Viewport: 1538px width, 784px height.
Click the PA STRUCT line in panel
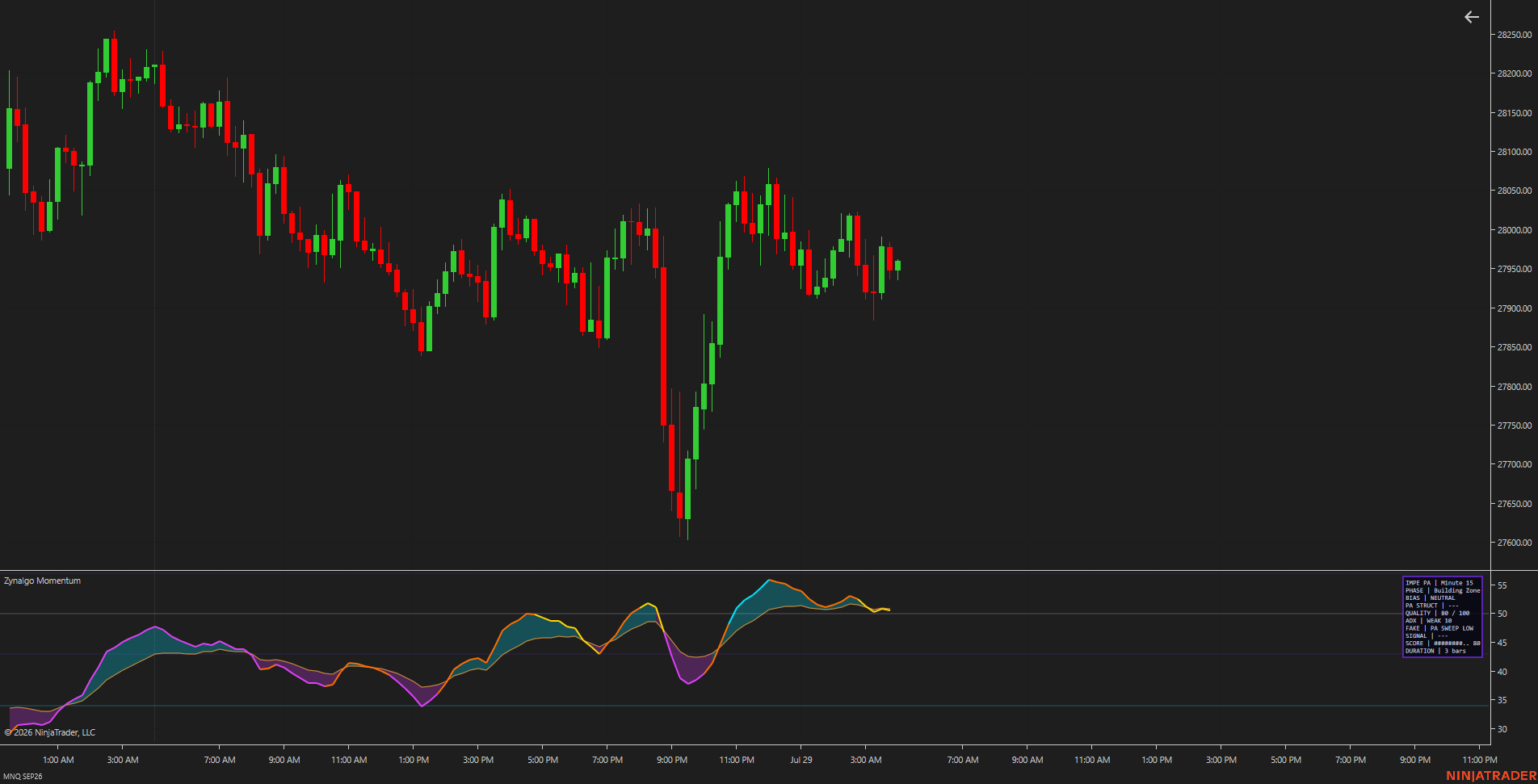1431,606
